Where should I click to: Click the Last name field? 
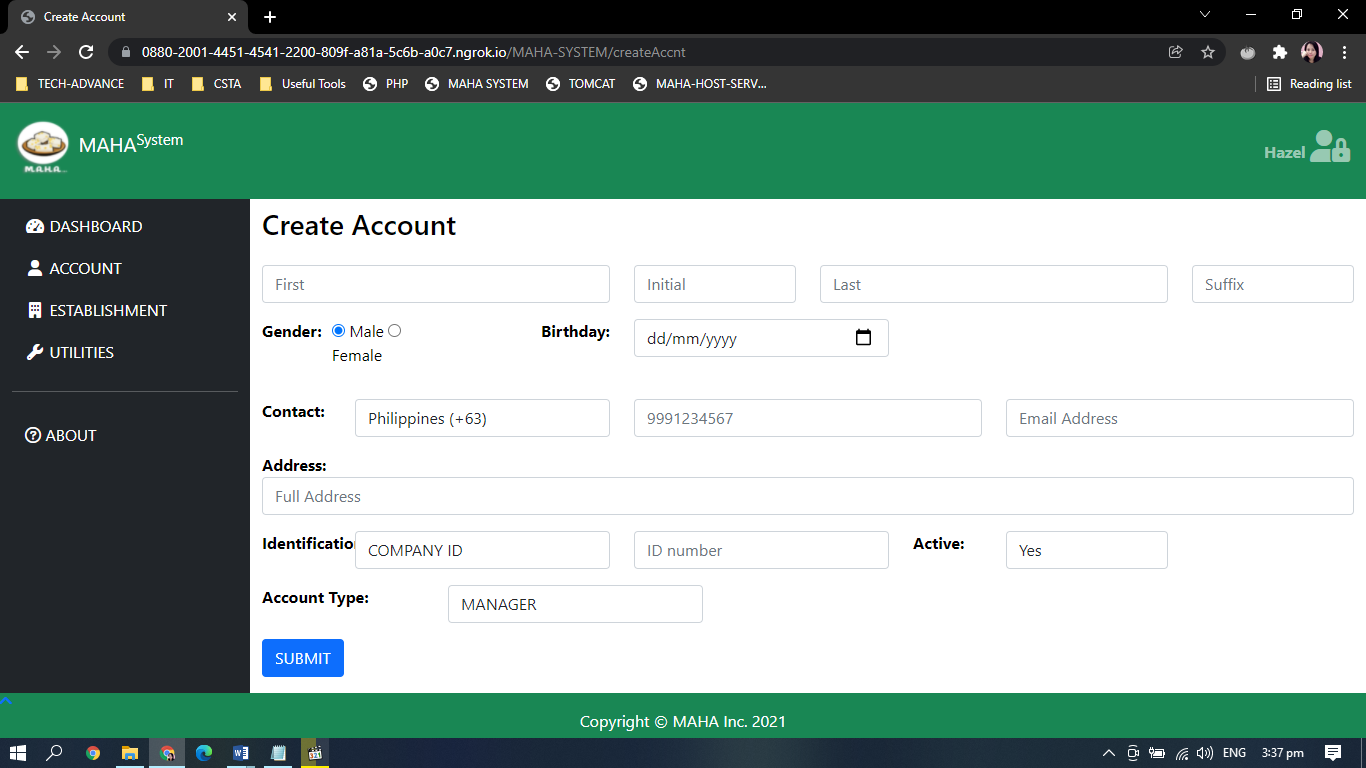(994, 284)
